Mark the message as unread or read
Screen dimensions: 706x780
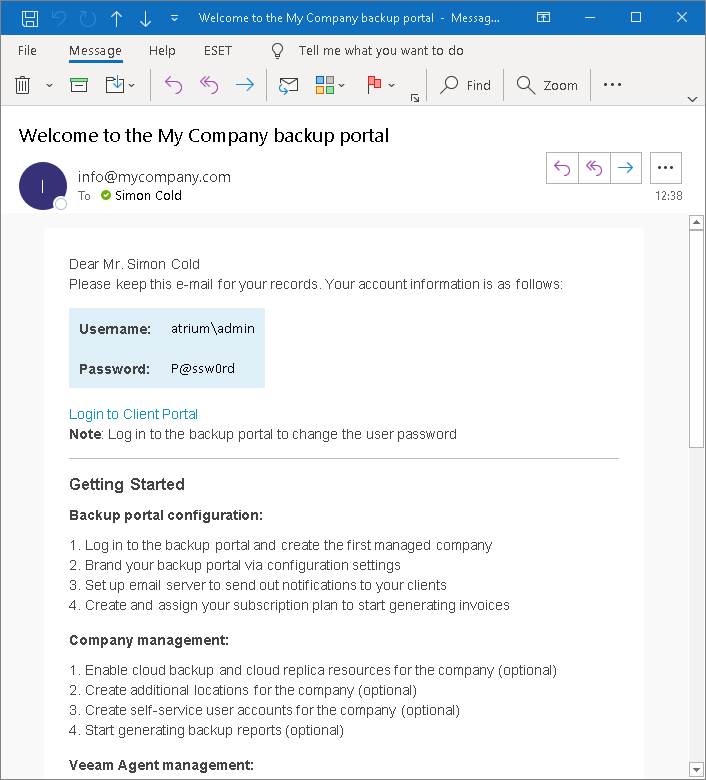(288, 85)
